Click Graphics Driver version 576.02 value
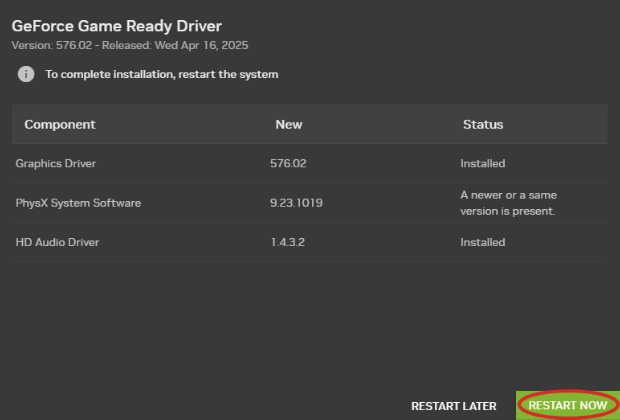Viewport: 620px width, 420px height. (x=288, y=163)
